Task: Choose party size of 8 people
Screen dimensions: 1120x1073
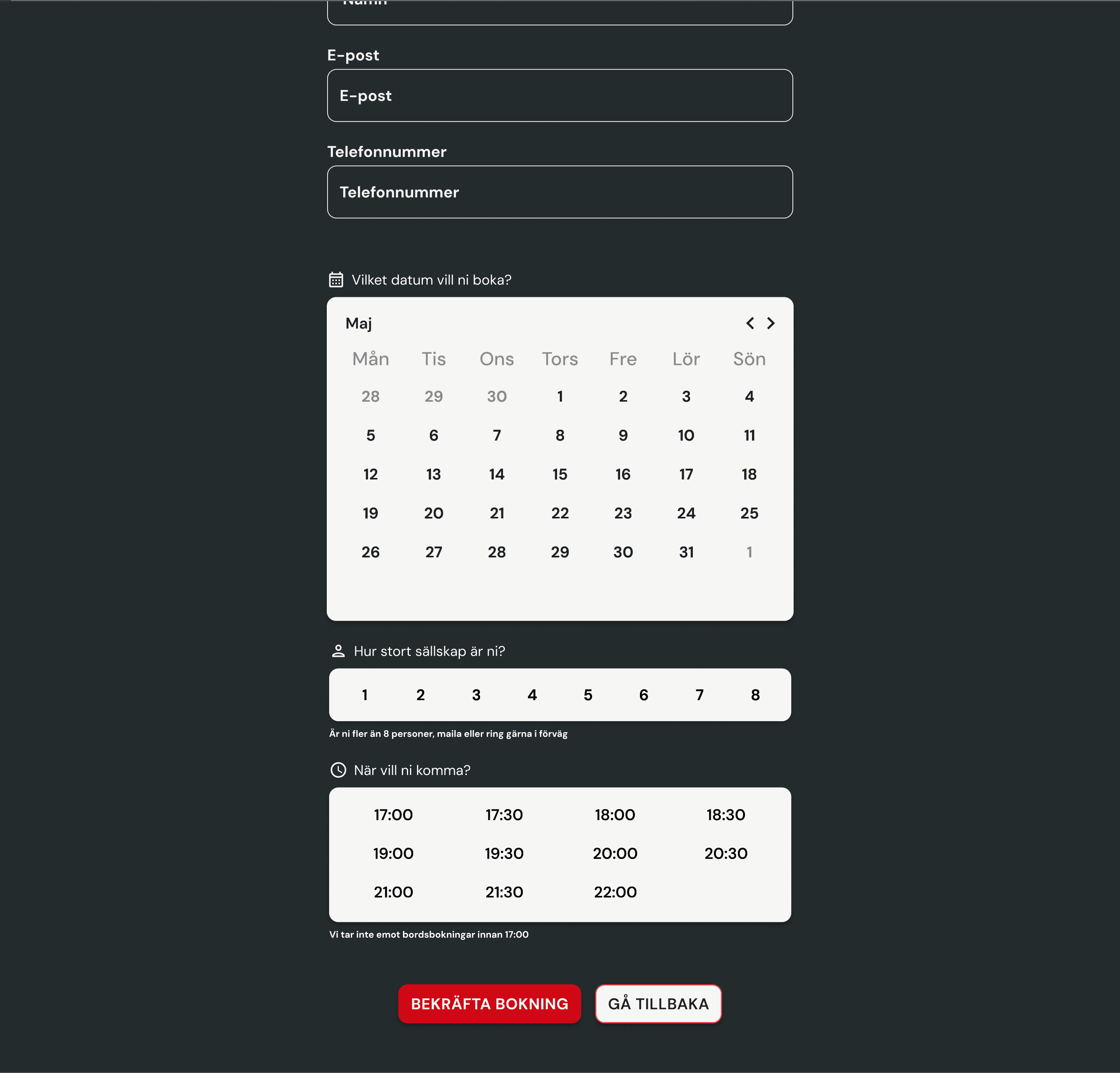Action: (x=755, y=695)
